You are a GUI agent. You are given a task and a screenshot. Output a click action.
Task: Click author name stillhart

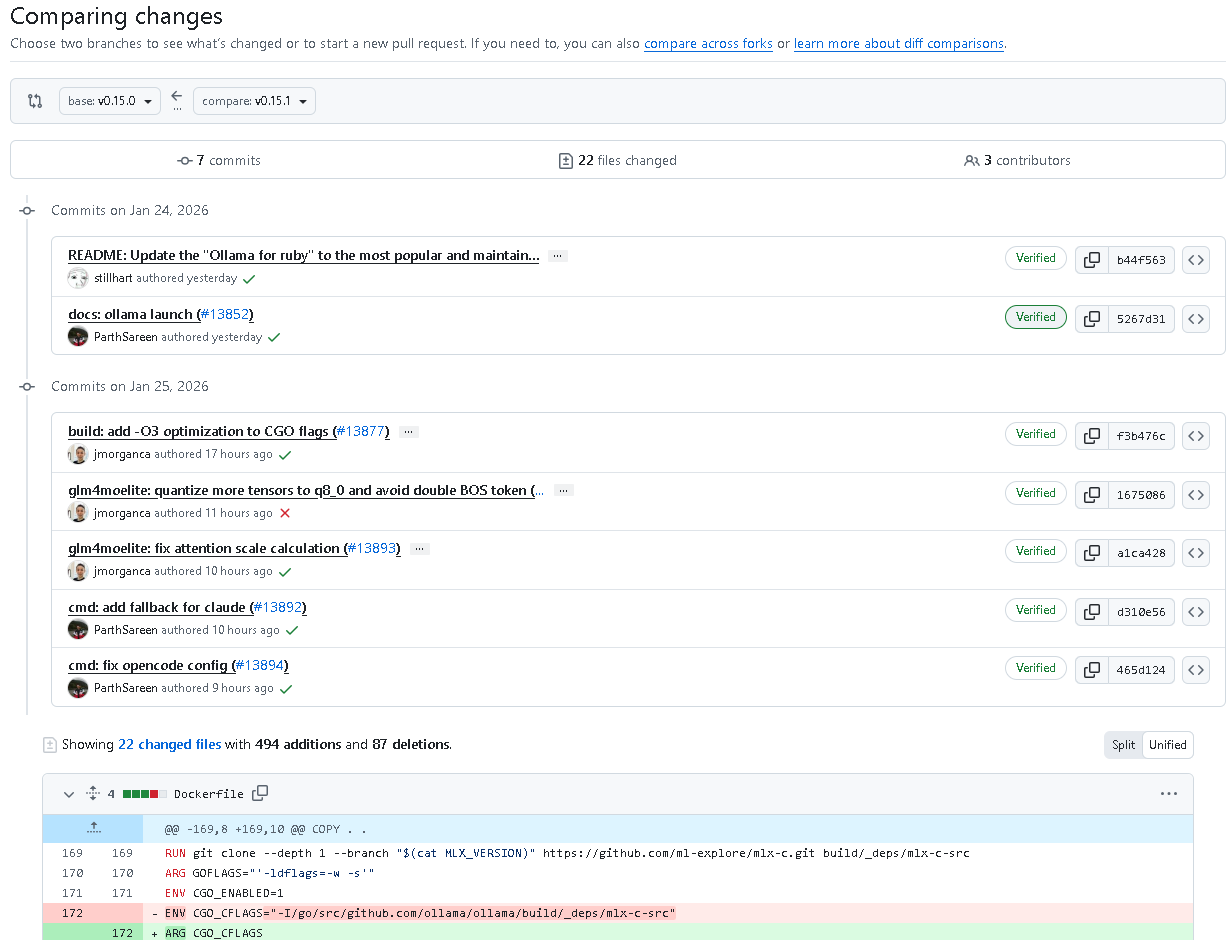pos(114,279)
